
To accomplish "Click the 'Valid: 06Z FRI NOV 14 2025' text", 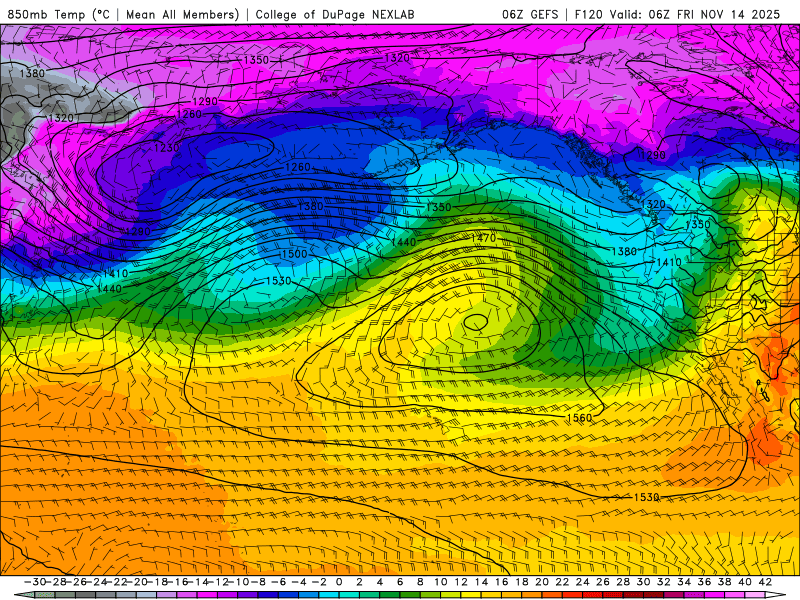I will (x=695, y=14).
